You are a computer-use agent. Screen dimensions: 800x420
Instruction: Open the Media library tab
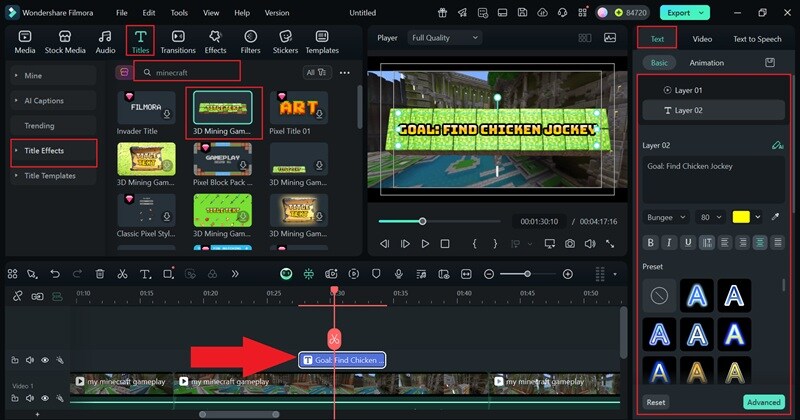pyautogui.click(x=24, y=42)
